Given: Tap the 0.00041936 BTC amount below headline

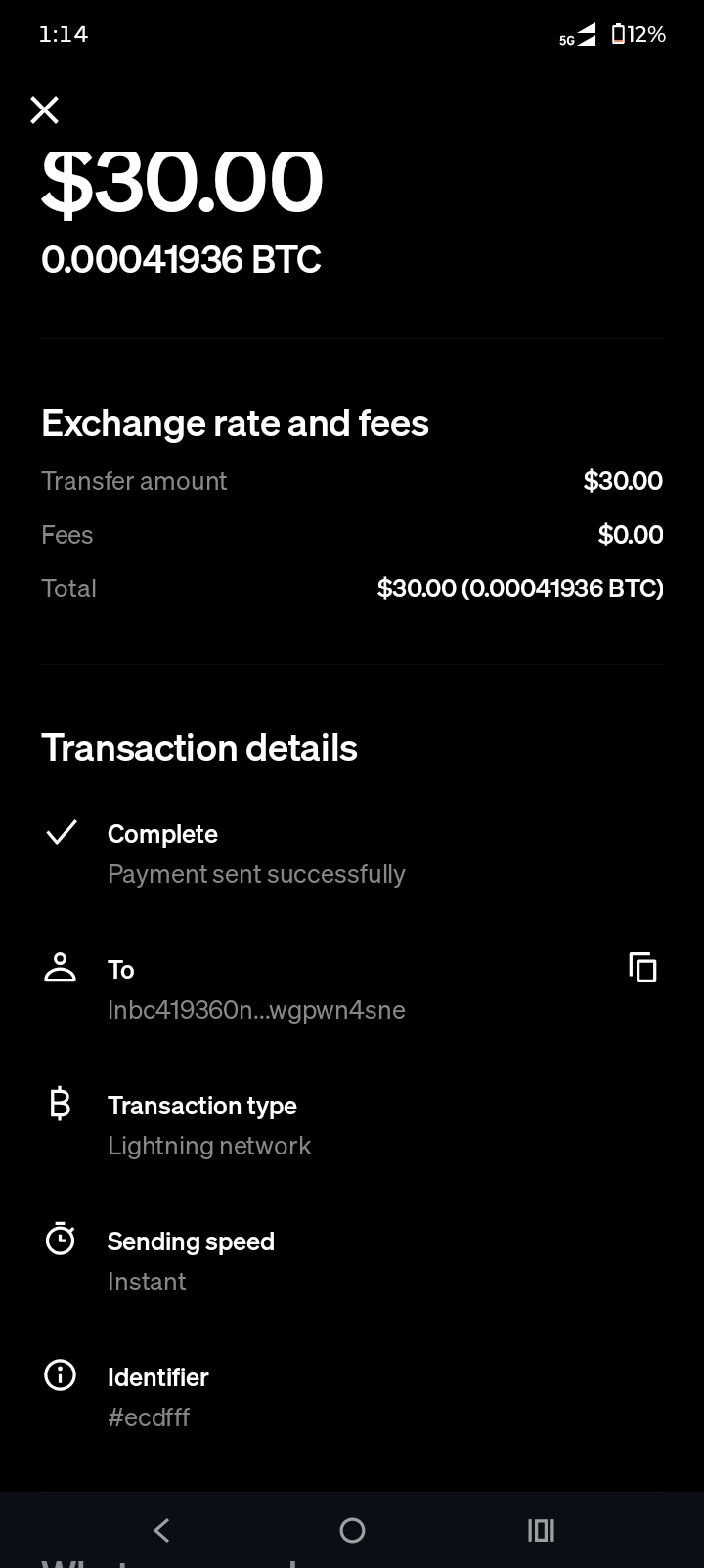Looking at the screenshot, I should tap(182, 260).
